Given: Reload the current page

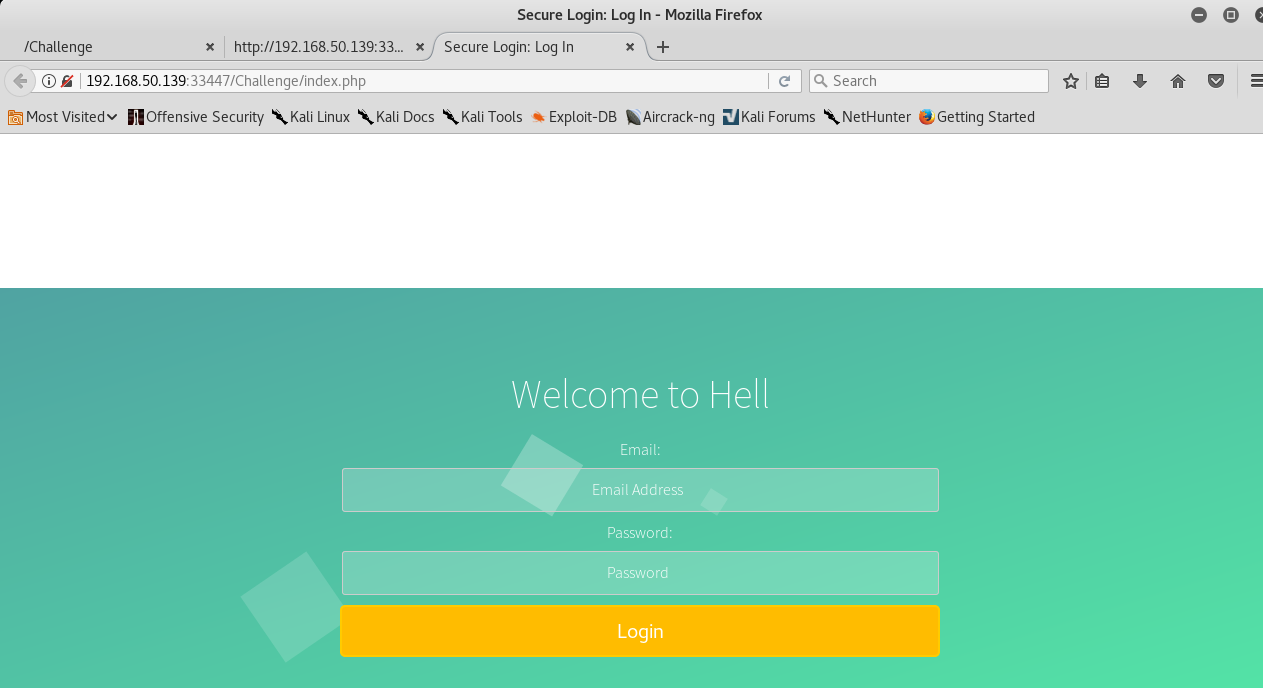Looking at the screenshot, I should tap(785, 81).
